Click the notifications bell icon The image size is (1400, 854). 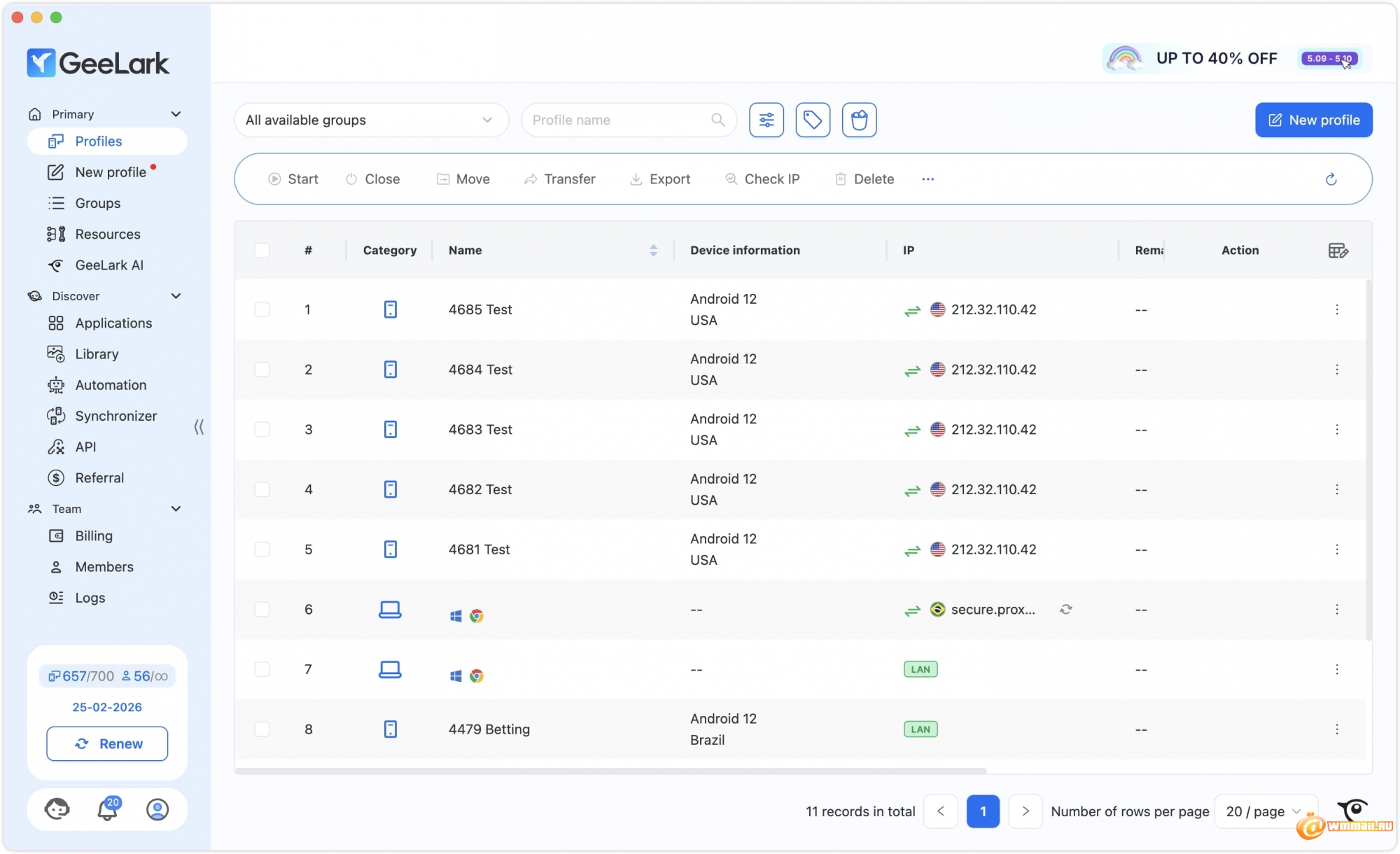pos(107,810)
